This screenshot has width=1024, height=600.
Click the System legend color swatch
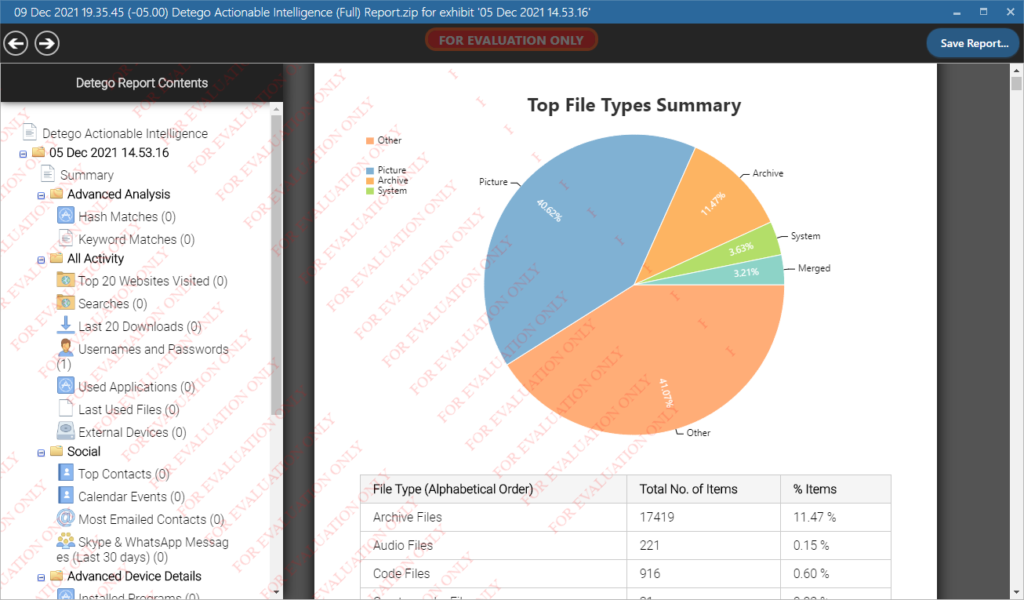click(x=370, y=191)
